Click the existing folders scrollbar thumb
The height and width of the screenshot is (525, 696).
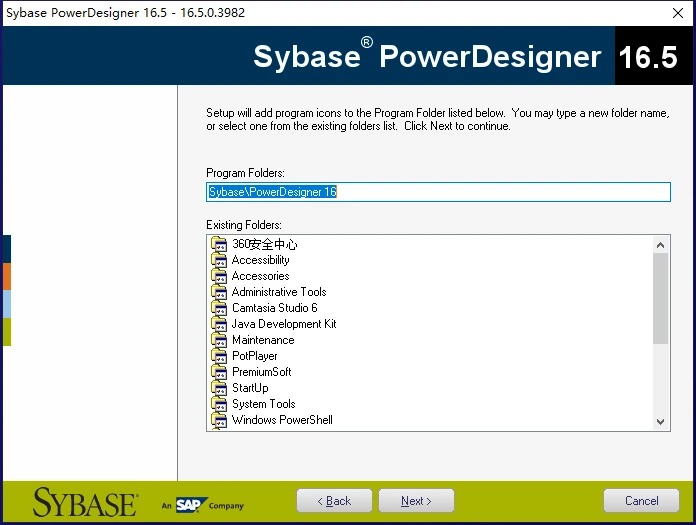pyautogui.click(x=660, y=298)
